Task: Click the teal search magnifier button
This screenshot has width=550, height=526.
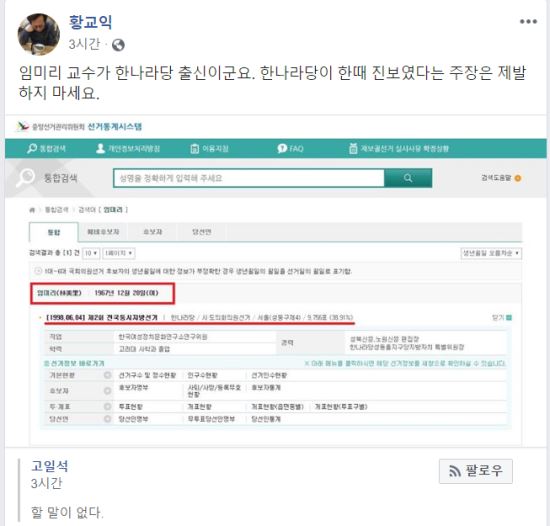Action: coord(408,178)
